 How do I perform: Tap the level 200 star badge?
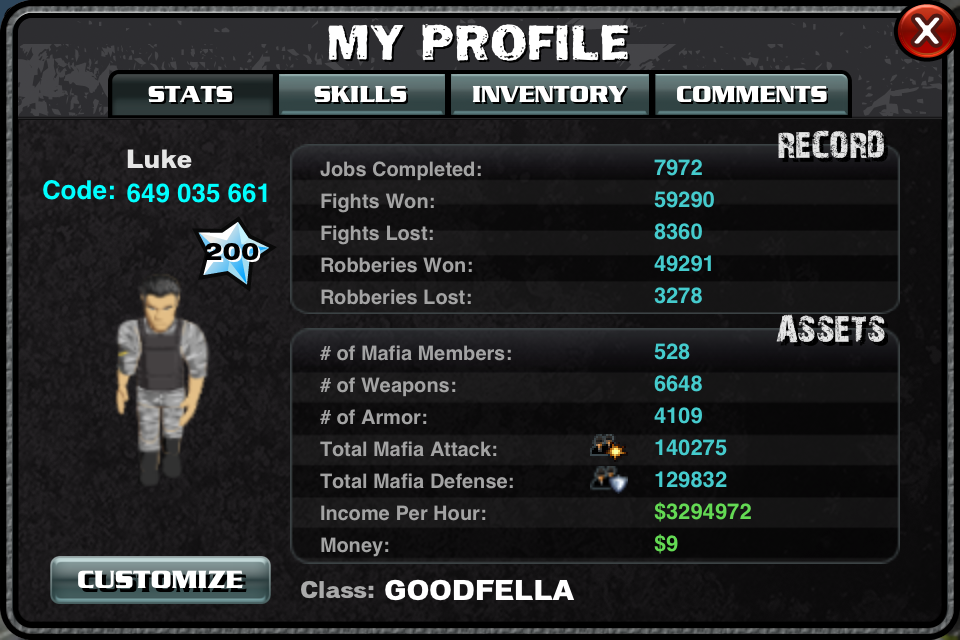[x=232, y=252]
